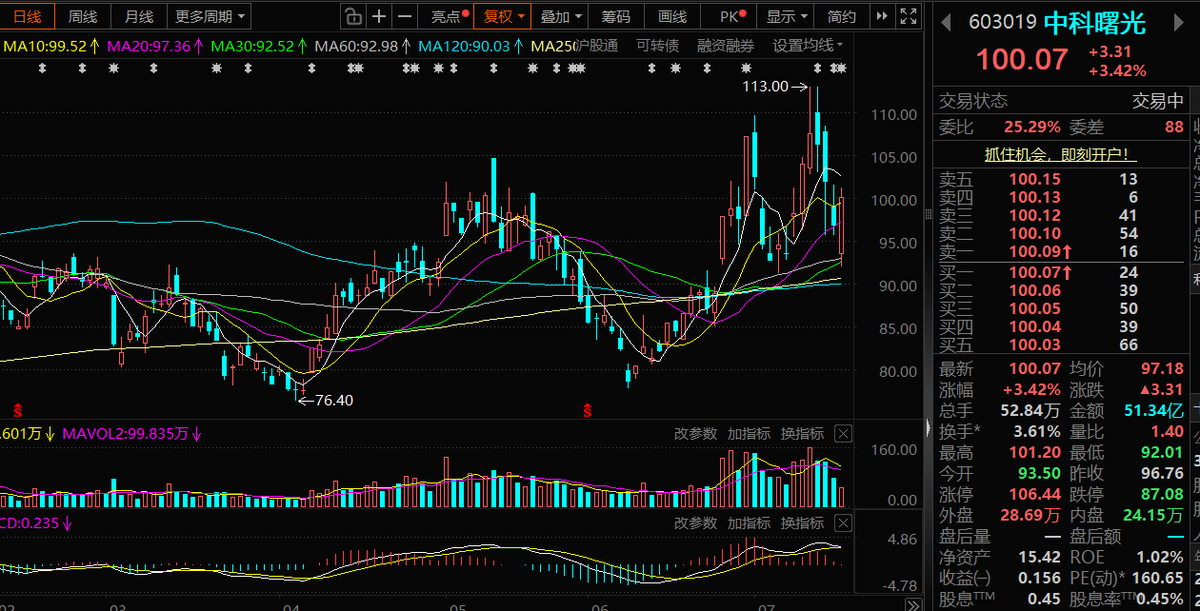Click the red S marker near March
Viewport: 1200px width, 611px height.
pyautogui.click(x=18, y=409)
